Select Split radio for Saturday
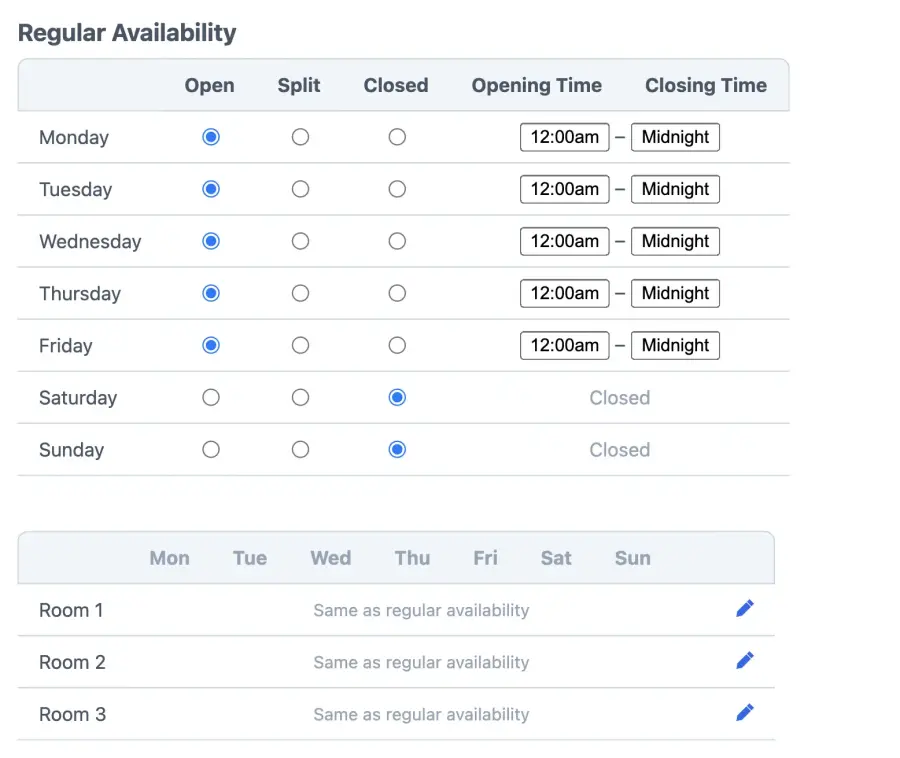The height and width of the screenshot is (758, 900). tap(300, 398)
